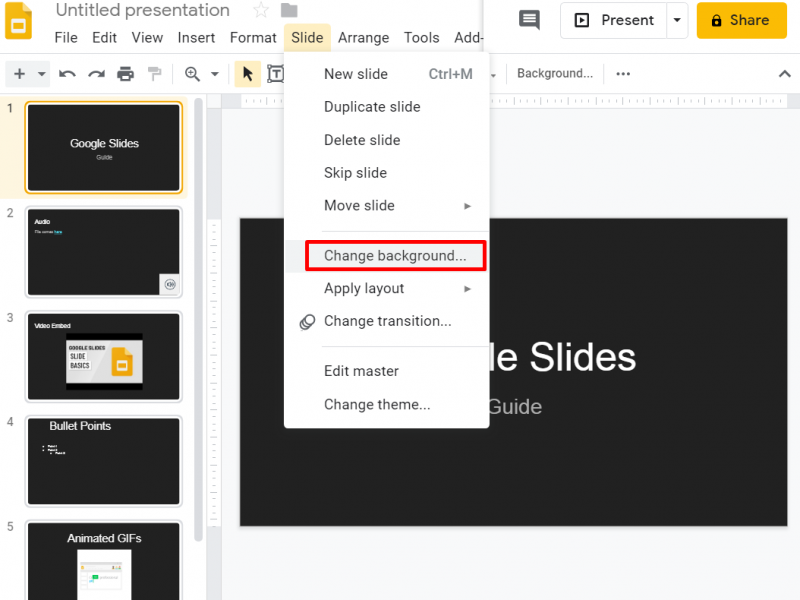Open the Present options dropdown arrow
The height and width of the screenshot is (600, 800).
(677, 20)
